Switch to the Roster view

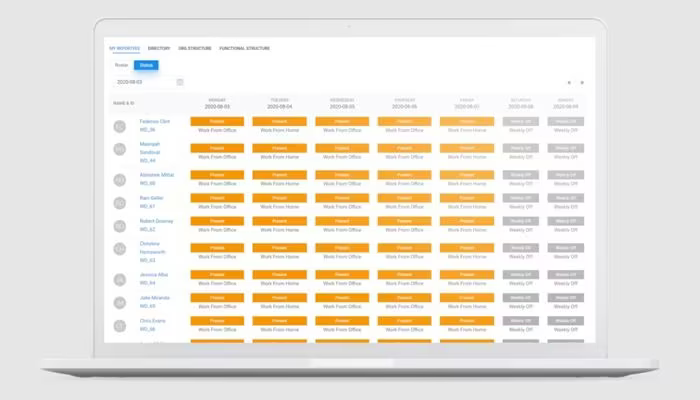[x=121, y=65]
